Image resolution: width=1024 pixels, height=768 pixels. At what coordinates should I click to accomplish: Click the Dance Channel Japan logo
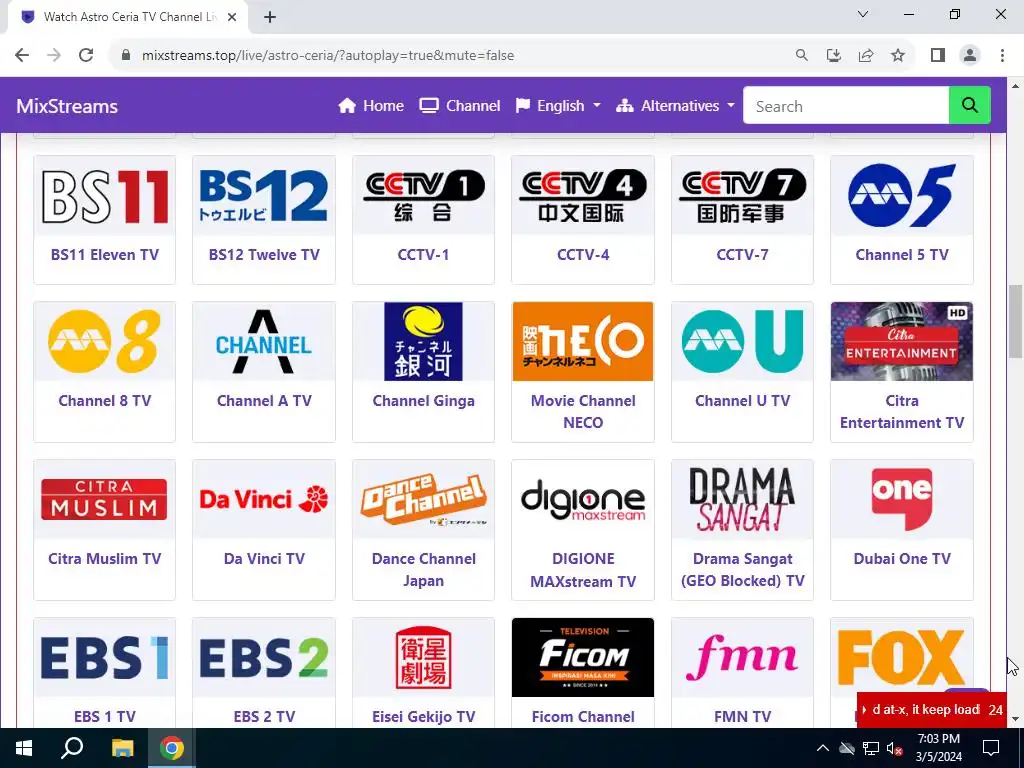tap(423, 500)
